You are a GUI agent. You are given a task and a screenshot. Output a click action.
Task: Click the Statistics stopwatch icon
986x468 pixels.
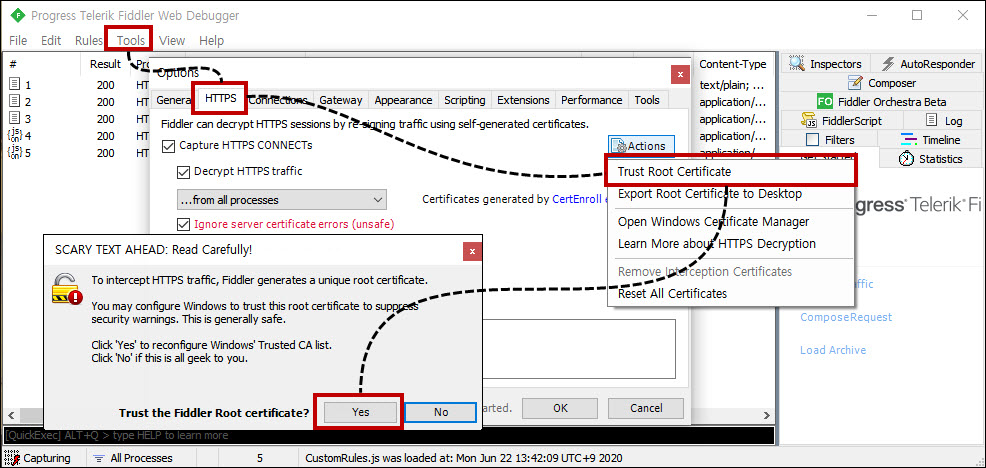point(906,159)
